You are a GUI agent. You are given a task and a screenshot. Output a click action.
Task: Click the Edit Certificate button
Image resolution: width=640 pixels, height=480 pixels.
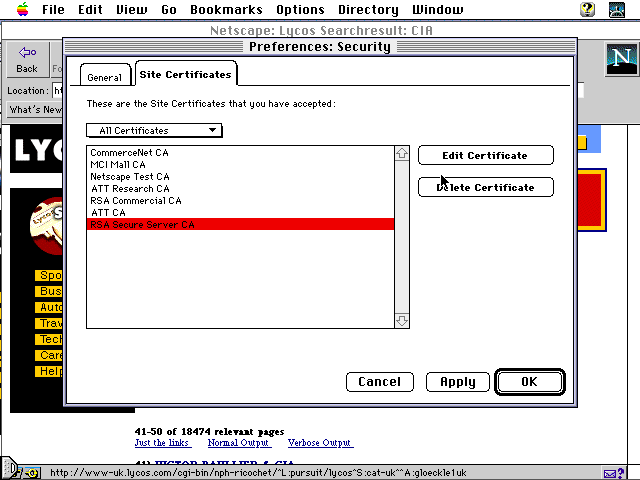486,156
